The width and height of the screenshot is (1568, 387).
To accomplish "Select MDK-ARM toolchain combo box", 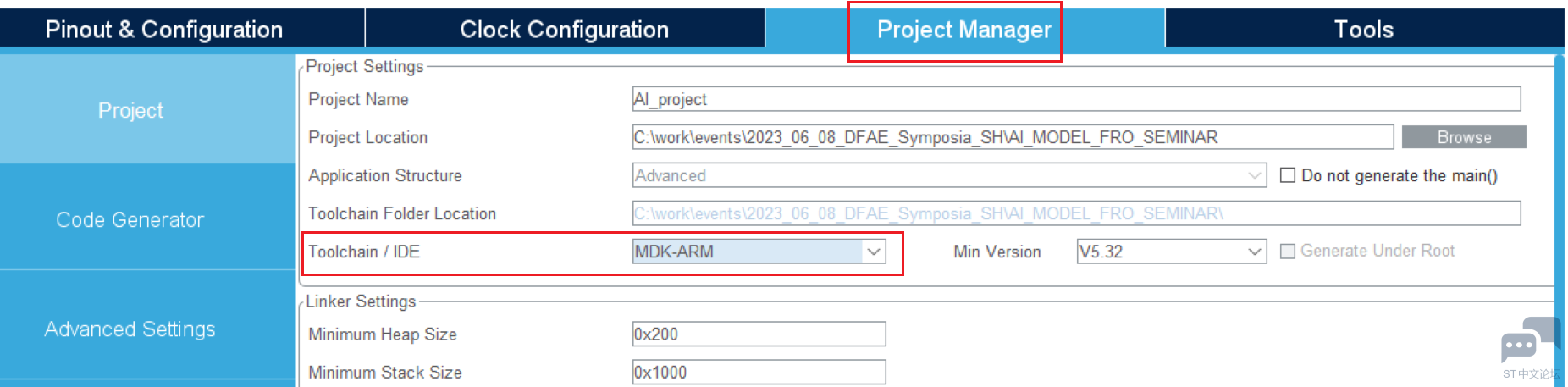I will 759,252.
